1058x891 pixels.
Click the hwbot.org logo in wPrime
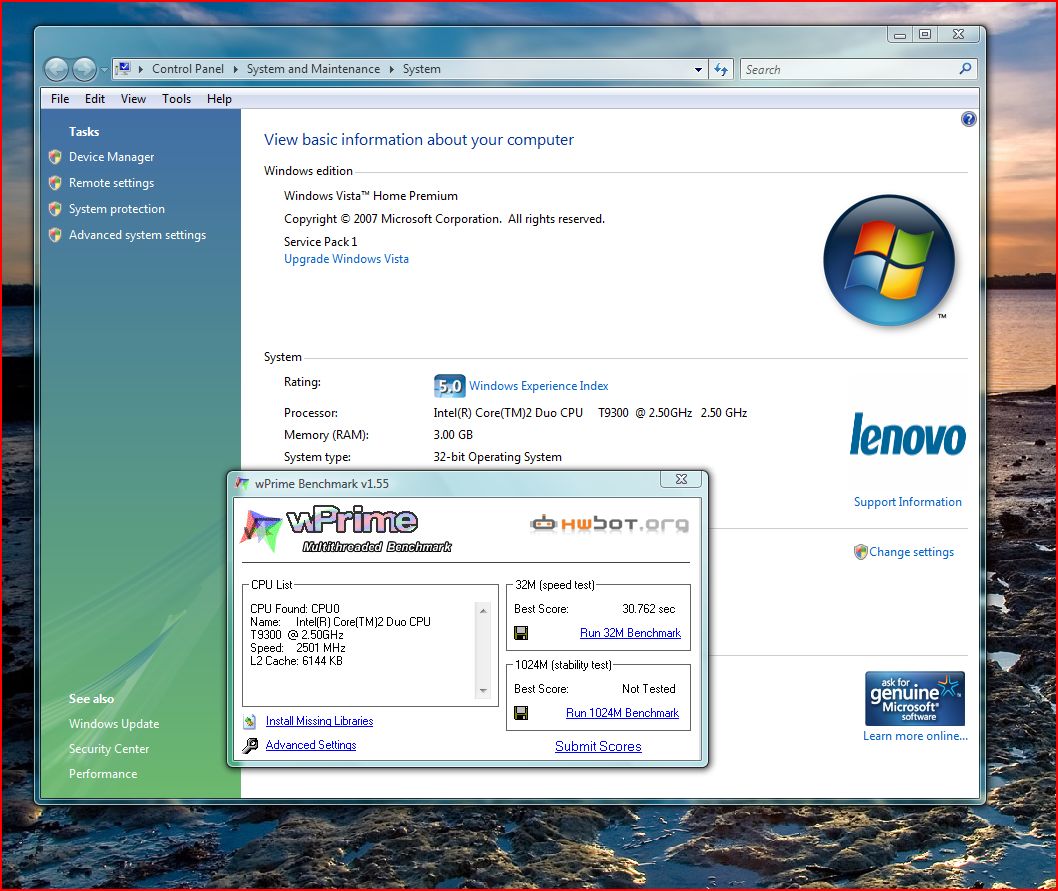click(609, 523)
